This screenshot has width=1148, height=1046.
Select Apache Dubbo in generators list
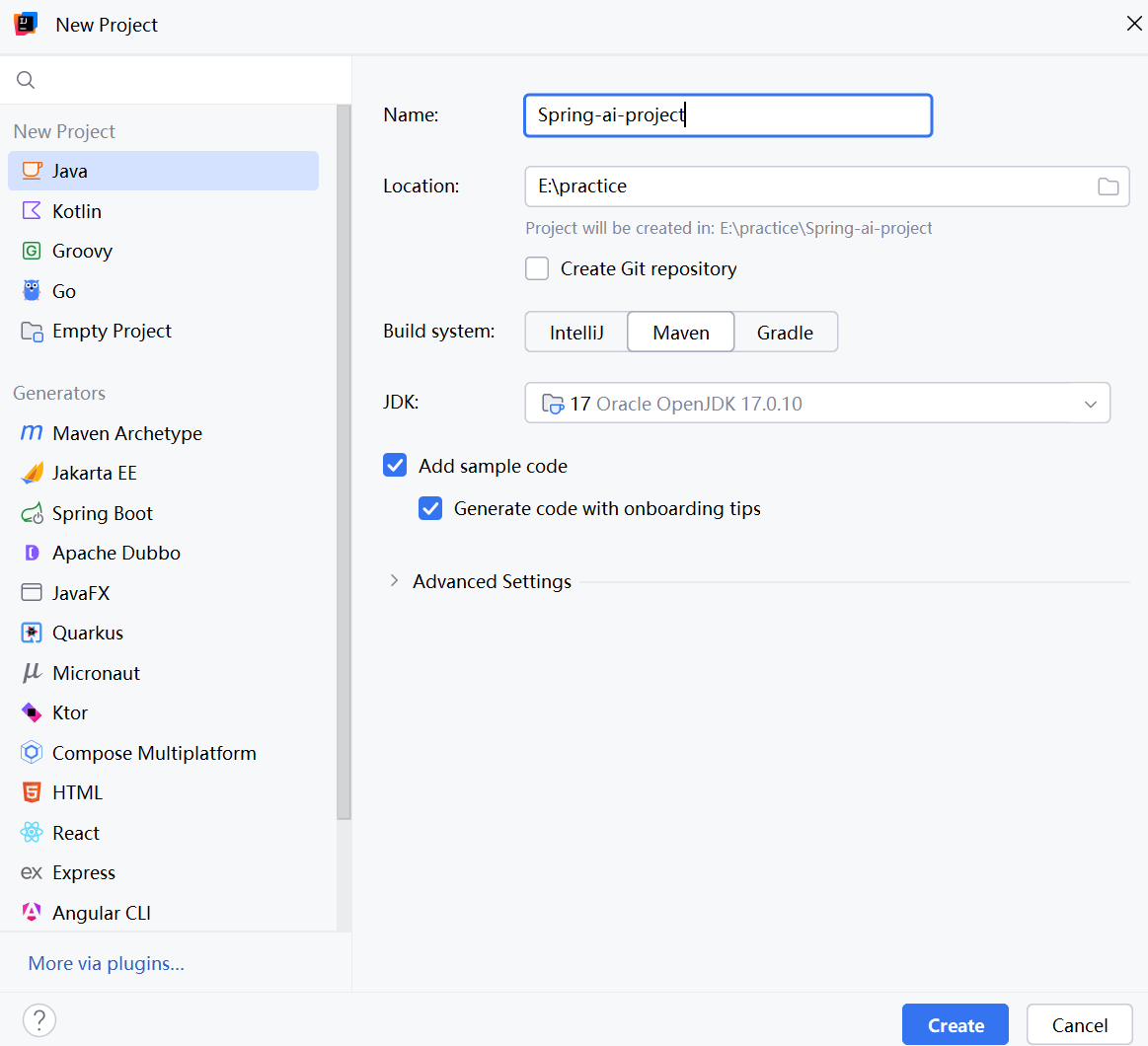point(163,553)
